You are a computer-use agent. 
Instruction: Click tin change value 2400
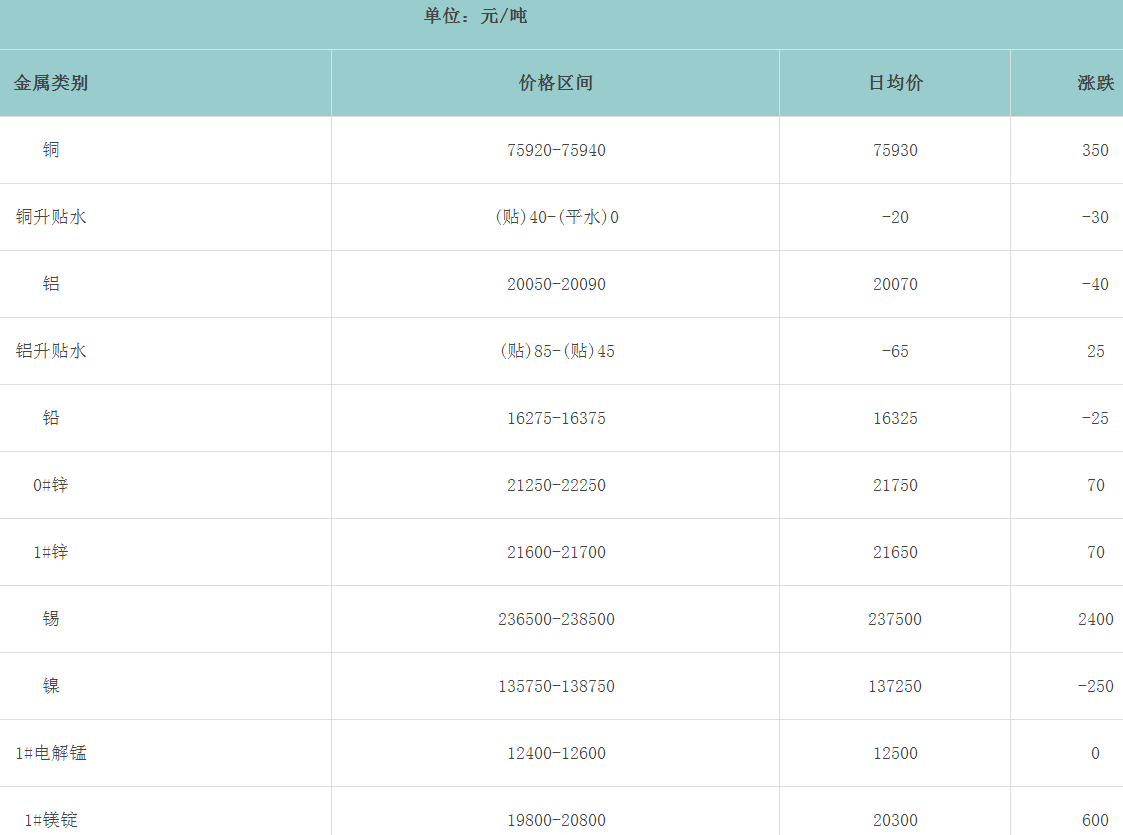pyautogui.click(x=1095, y=619)
